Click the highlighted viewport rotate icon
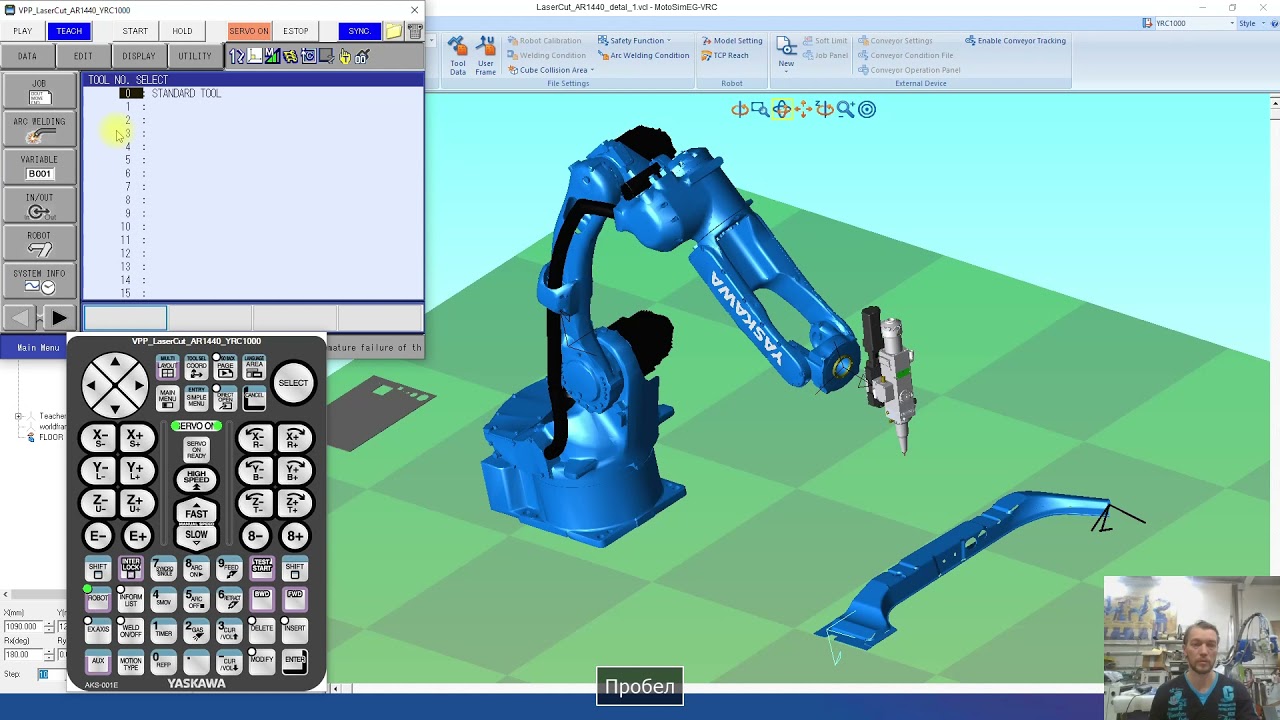The height and width of the screenshot is (720, 1280). (x=782, y=109)
